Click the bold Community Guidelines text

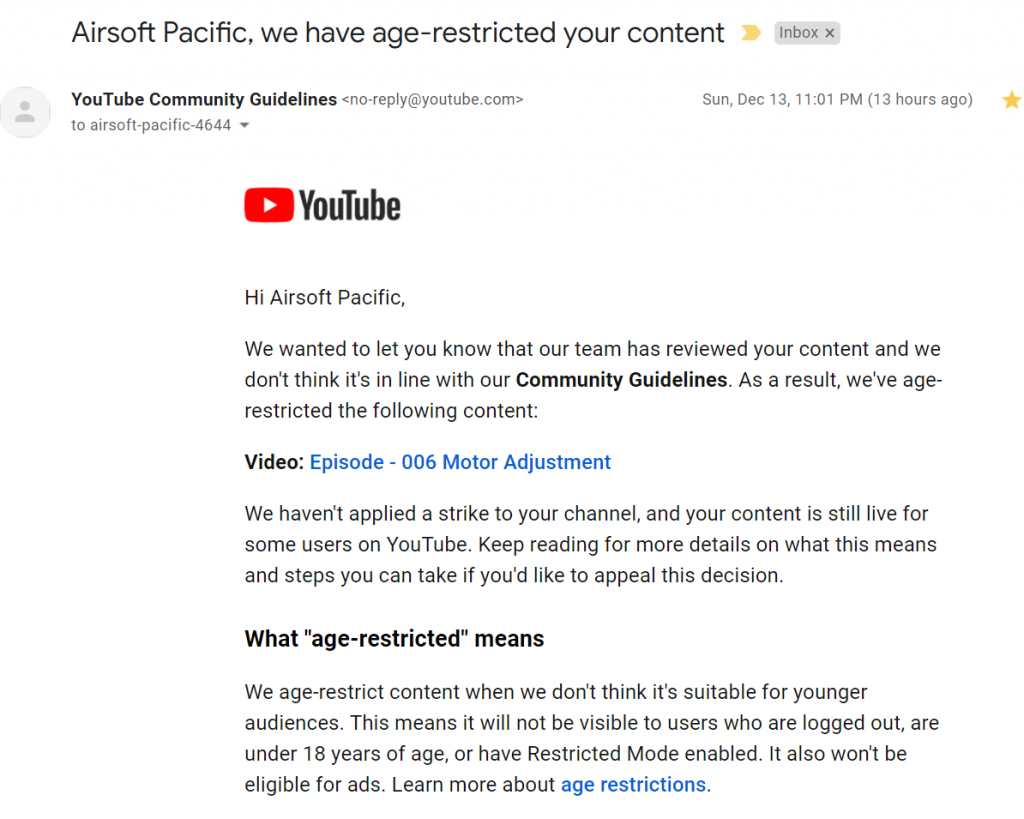[x=621, y=379]
